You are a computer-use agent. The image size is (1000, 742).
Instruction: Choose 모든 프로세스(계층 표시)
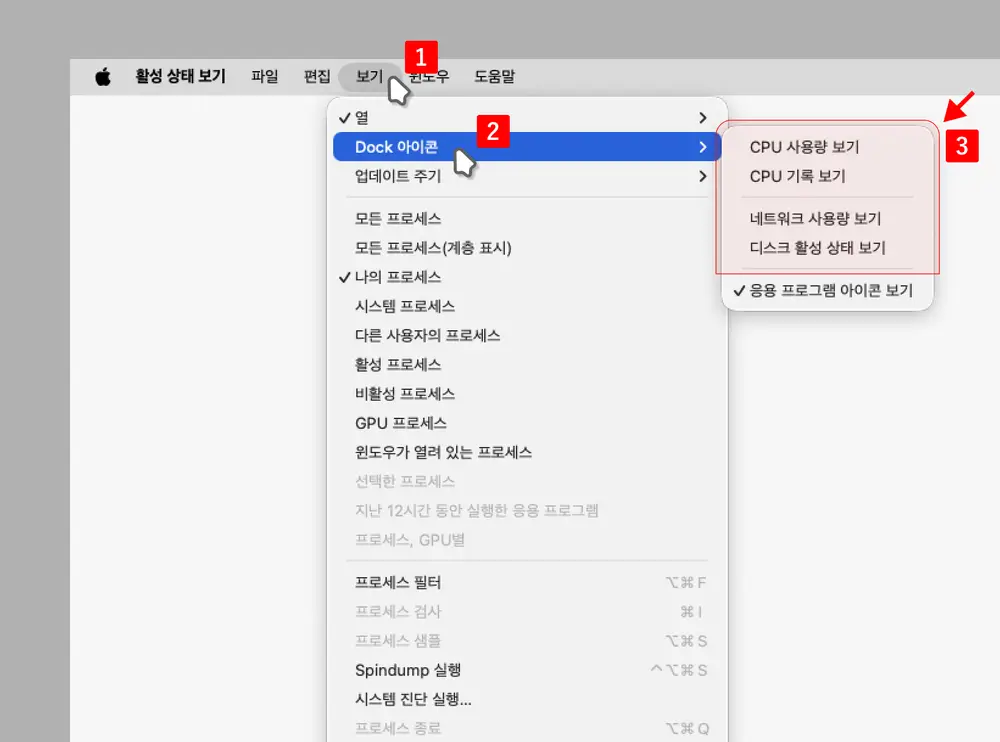click(x=527, y=248)
